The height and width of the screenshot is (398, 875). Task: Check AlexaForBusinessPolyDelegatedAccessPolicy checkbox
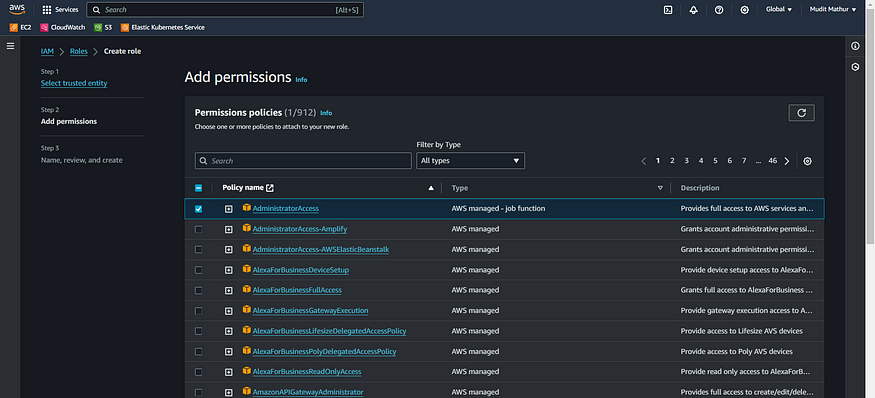tap(198, 352)
